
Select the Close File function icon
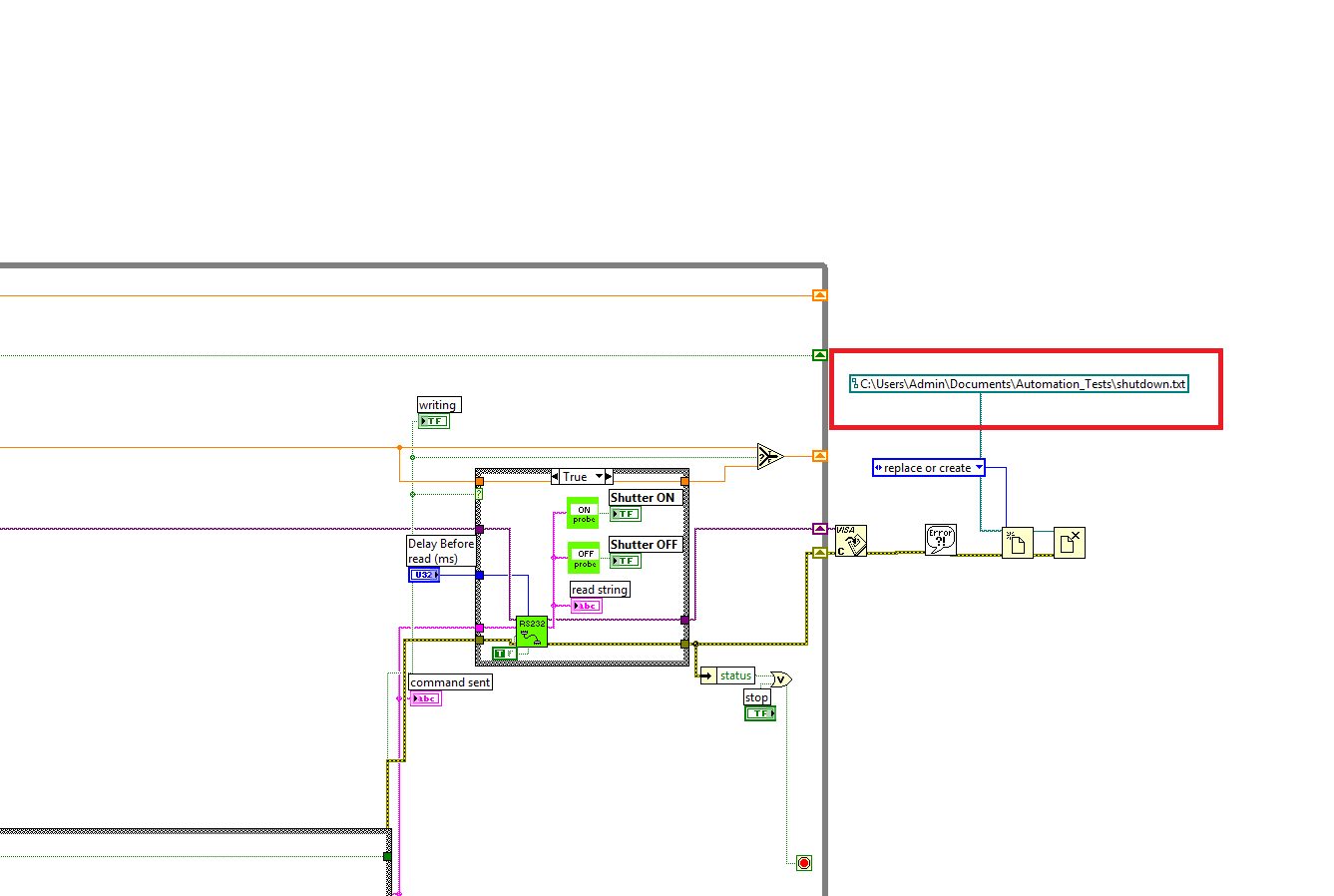[1069, 543]
